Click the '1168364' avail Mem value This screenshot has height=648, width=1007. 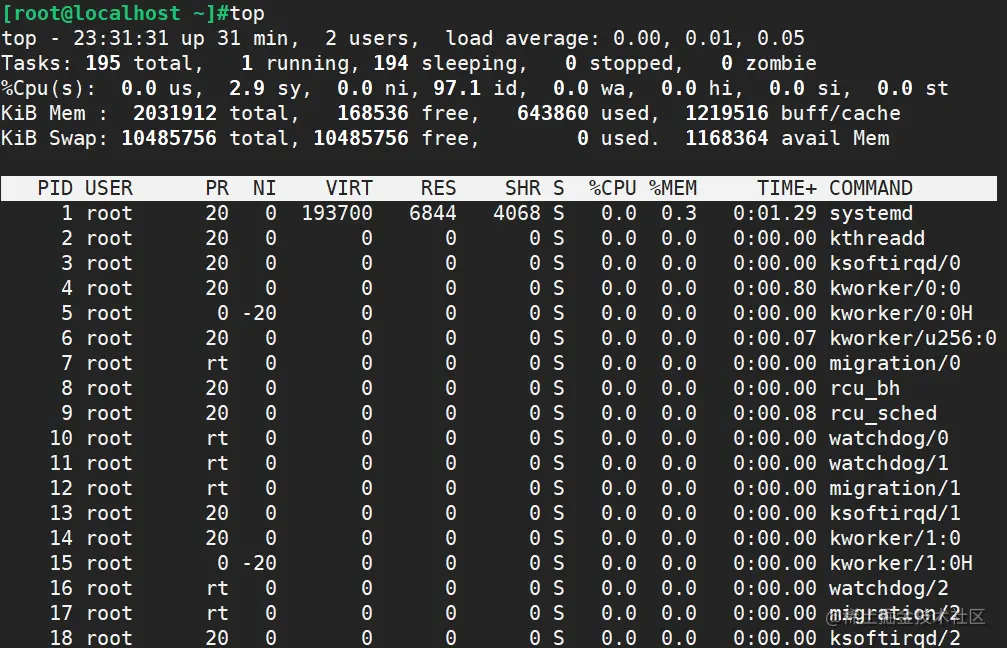point(726,139)
